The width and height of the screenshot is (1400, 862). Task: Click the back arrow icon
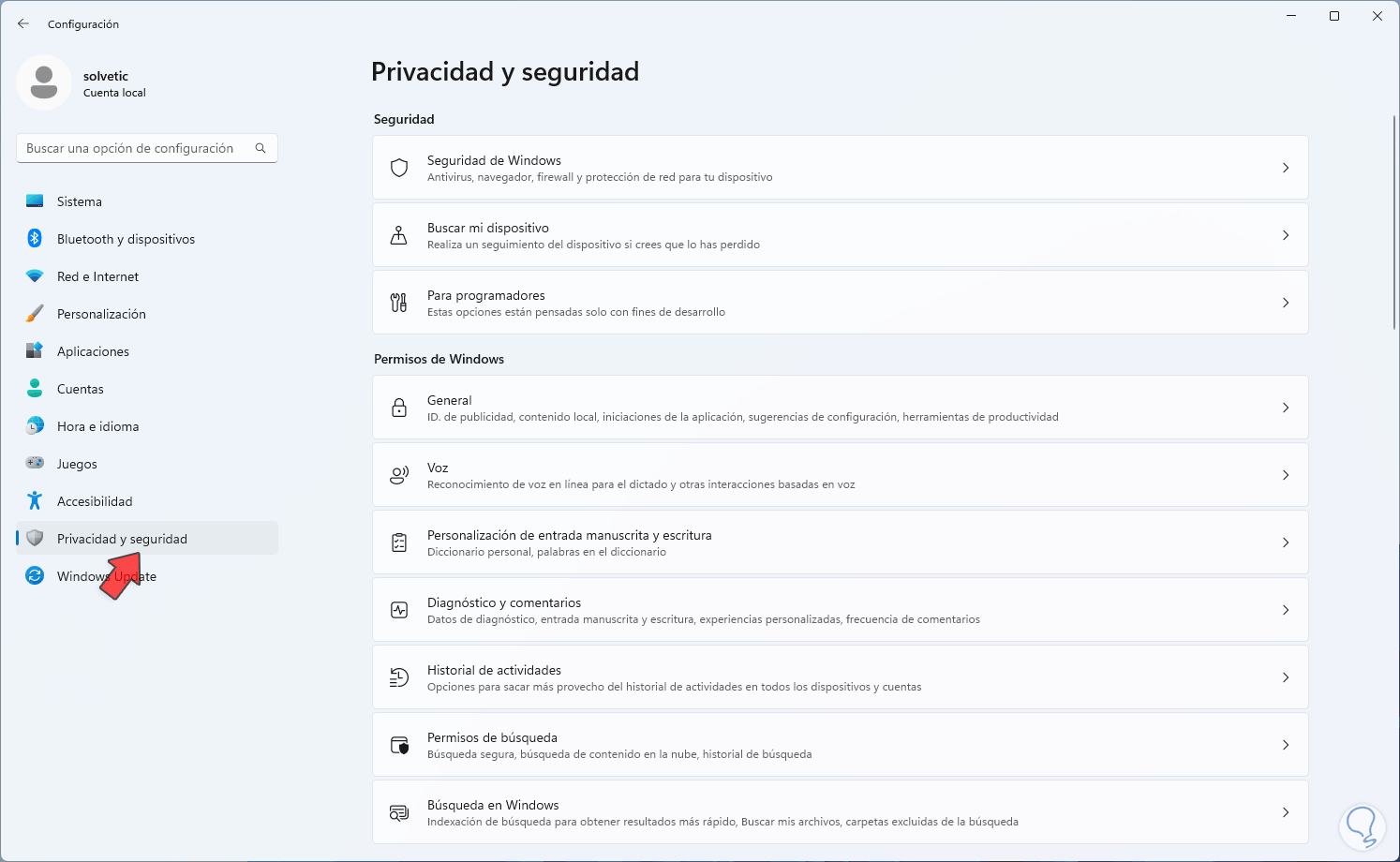pyautogui.click(x=23, y=23)
